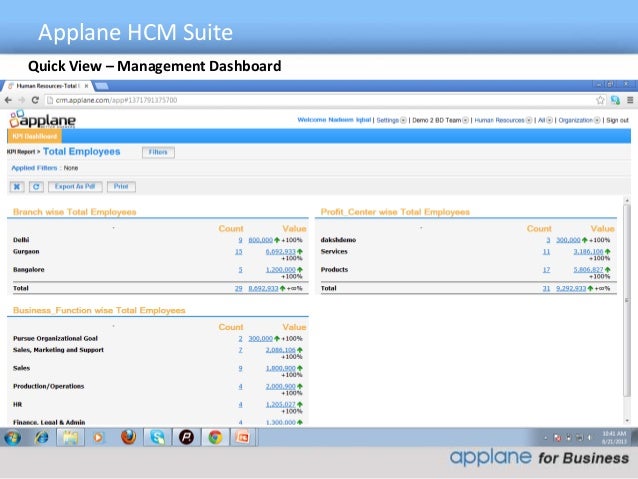Open the Branch Total value 8,692,933 link

(x=263, y=288)
